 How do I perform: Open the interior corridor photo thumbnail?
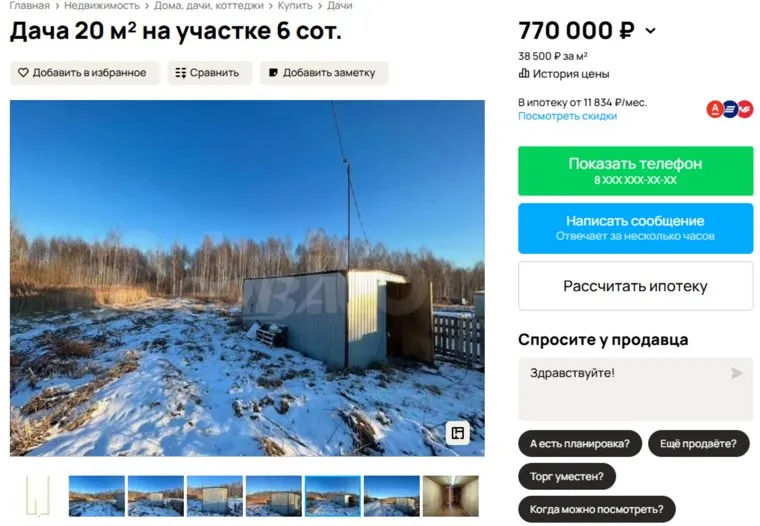point(451,496)
